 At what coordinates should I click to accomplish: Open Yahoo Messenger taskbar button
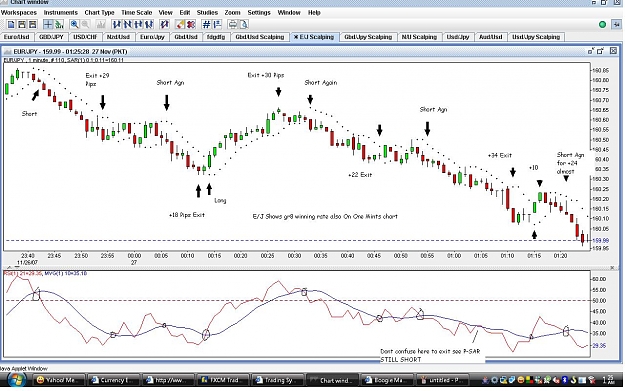point(59,380)
